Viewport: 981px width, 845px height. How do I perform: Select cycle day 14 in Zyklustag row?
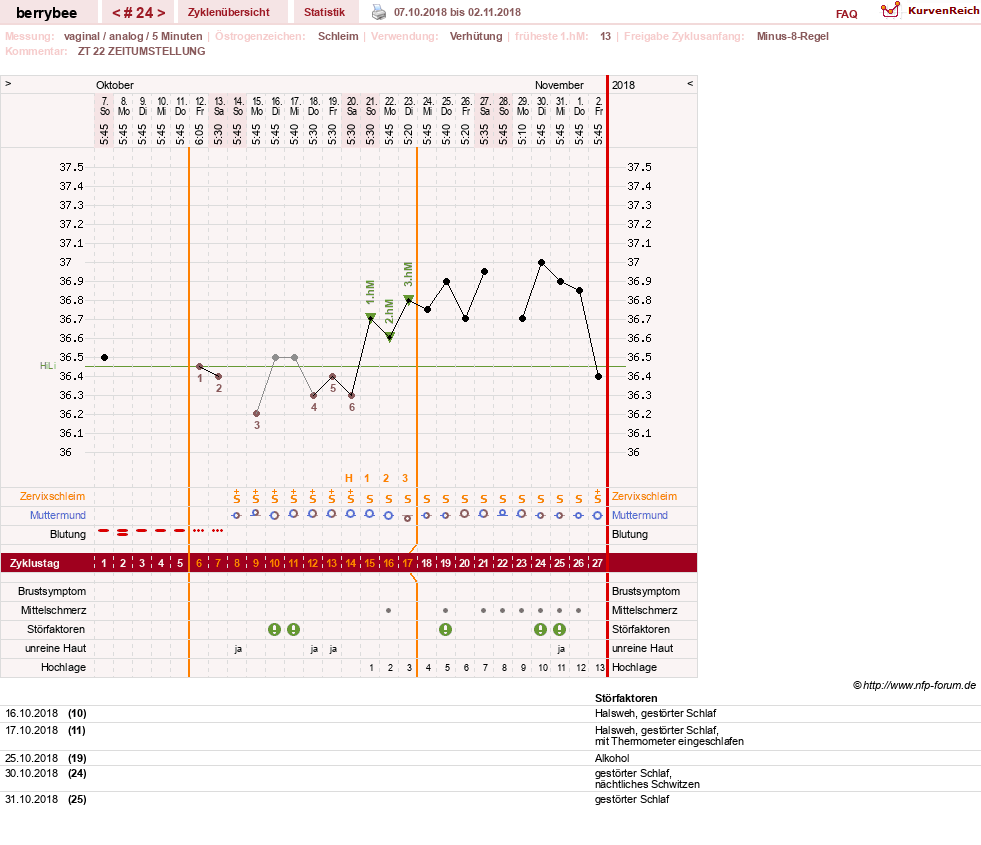pos(350,563)
